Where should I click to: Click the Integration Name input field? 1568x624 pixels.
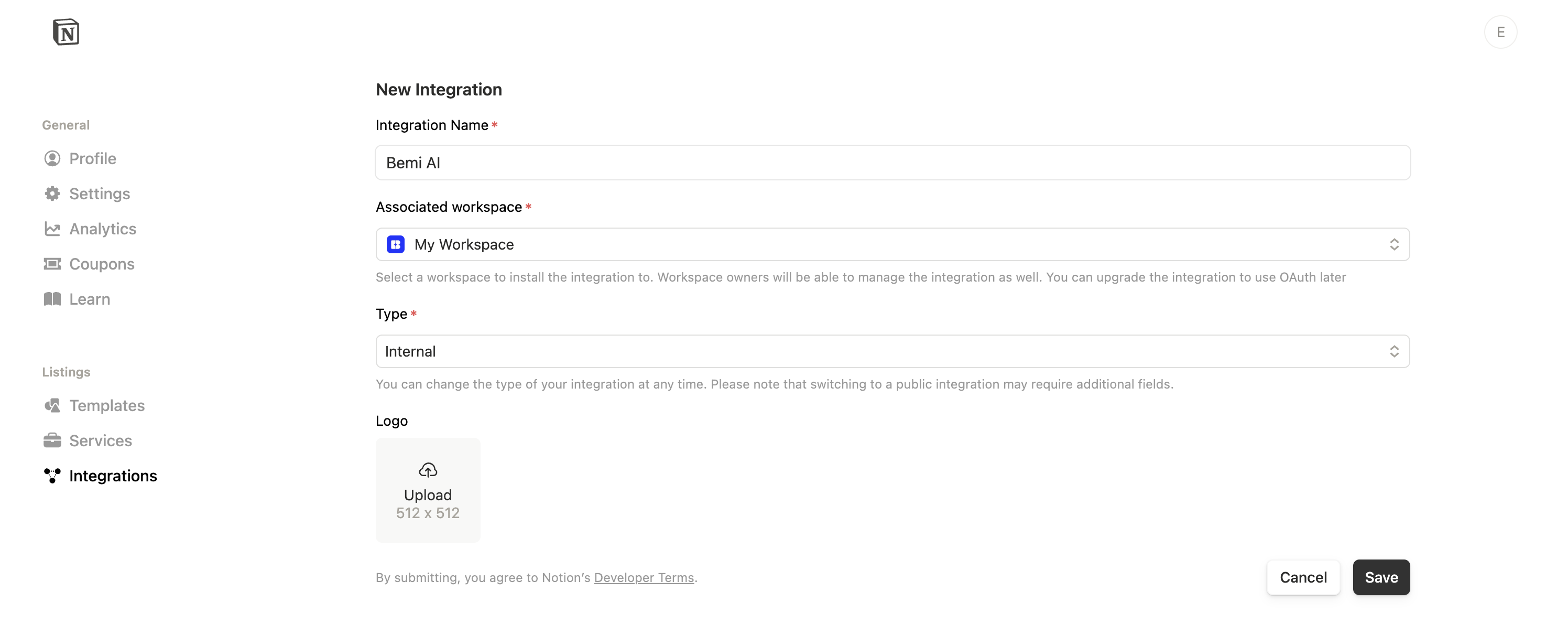point(892,163)
